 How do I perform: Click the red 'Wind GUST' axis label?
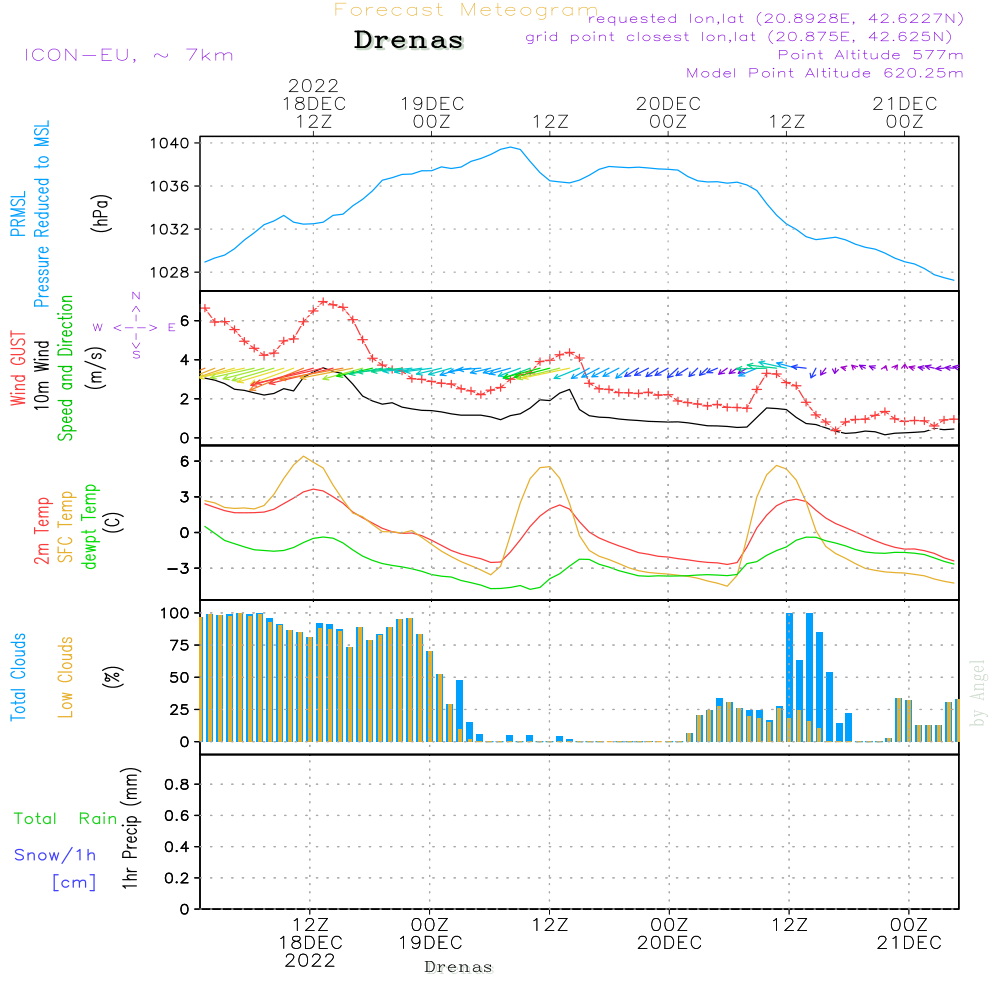(18, 368)
